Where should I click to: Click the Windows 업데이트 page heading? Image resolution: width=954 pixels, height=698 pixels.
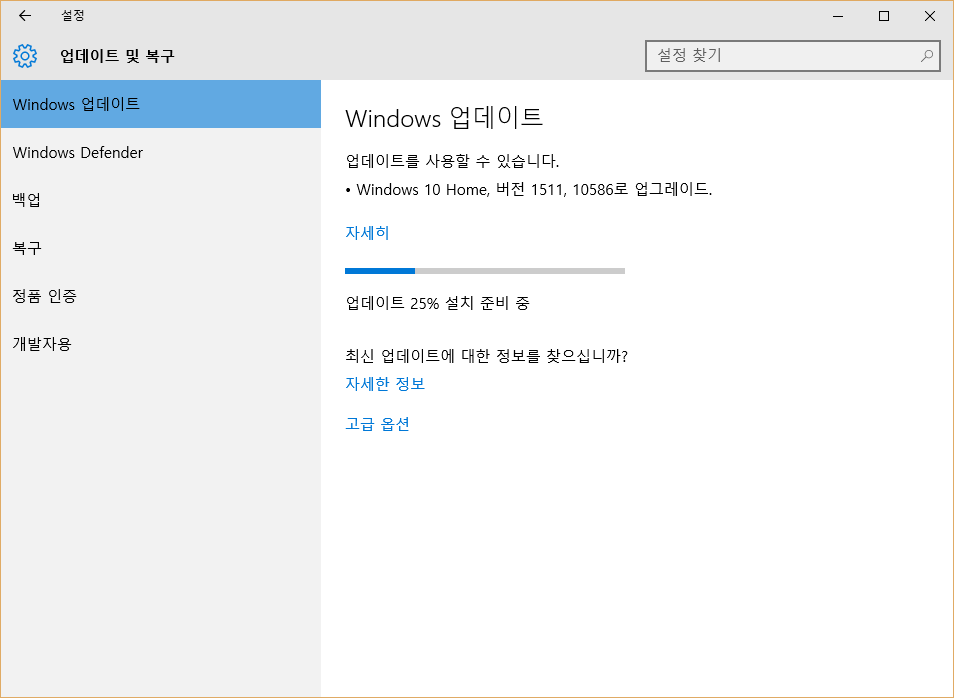click(444, 117)
